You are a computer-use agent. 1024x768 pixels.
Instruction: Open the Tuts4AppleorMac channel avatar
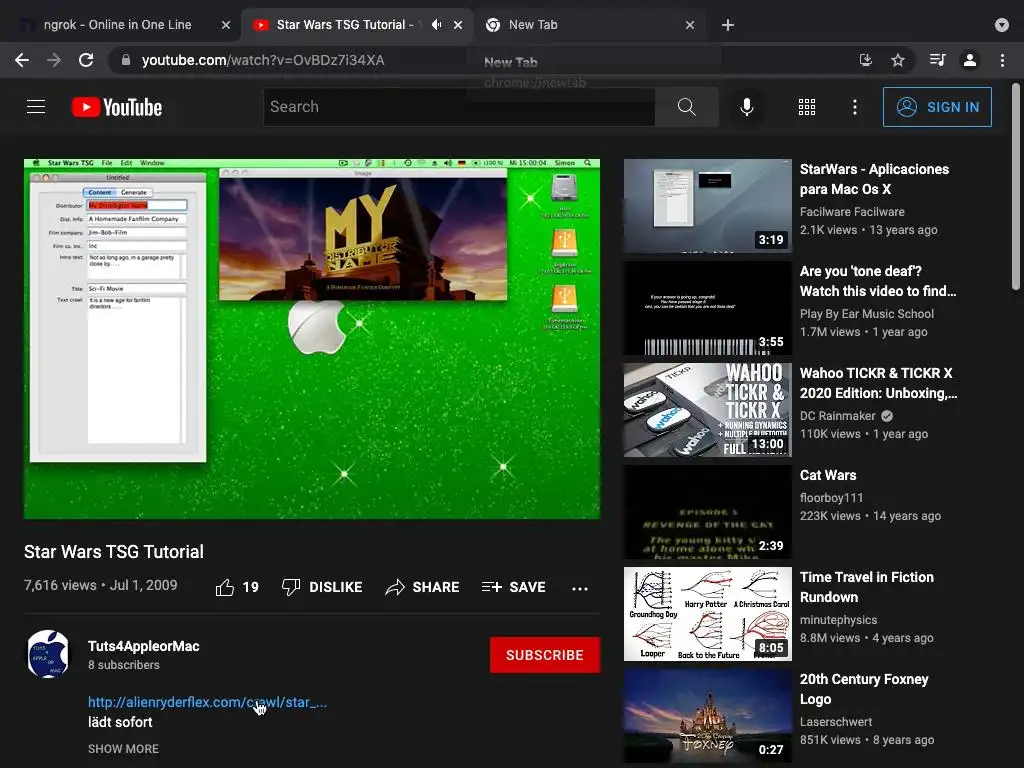[48, 654]
